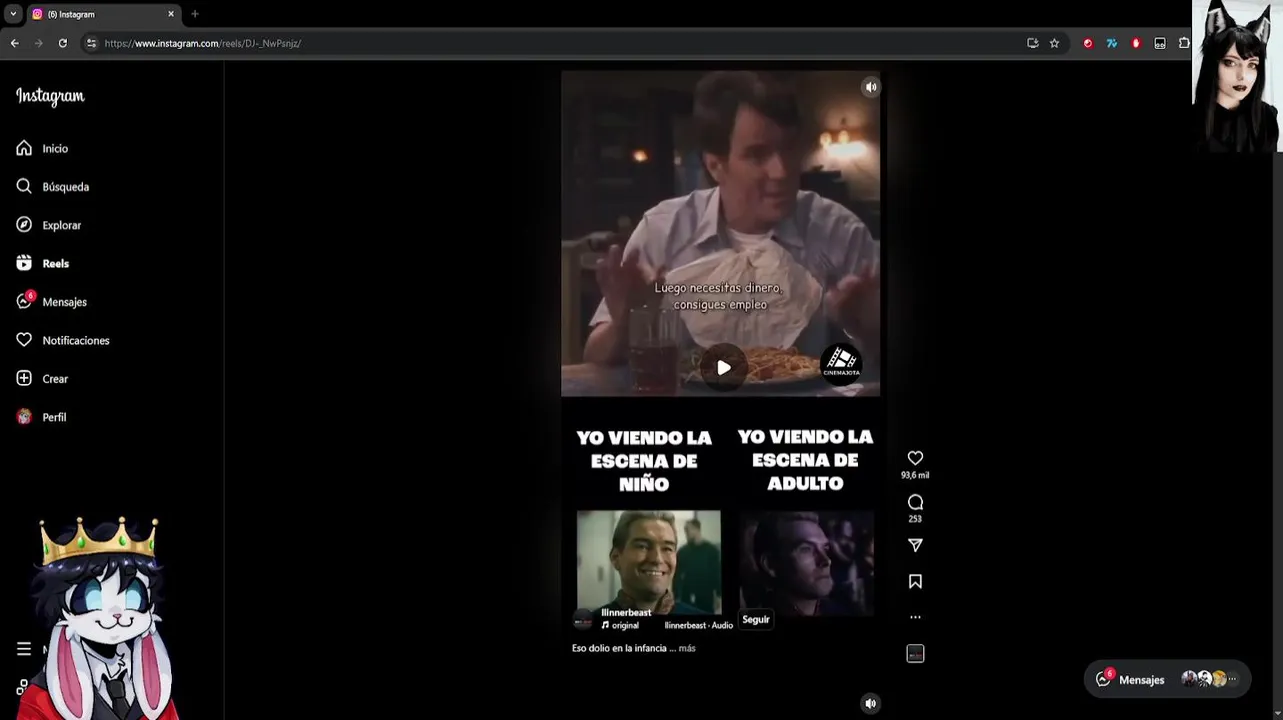1283x720 pixels.
Task: Open the reel audio thumbnail
Action: (915, 654)
